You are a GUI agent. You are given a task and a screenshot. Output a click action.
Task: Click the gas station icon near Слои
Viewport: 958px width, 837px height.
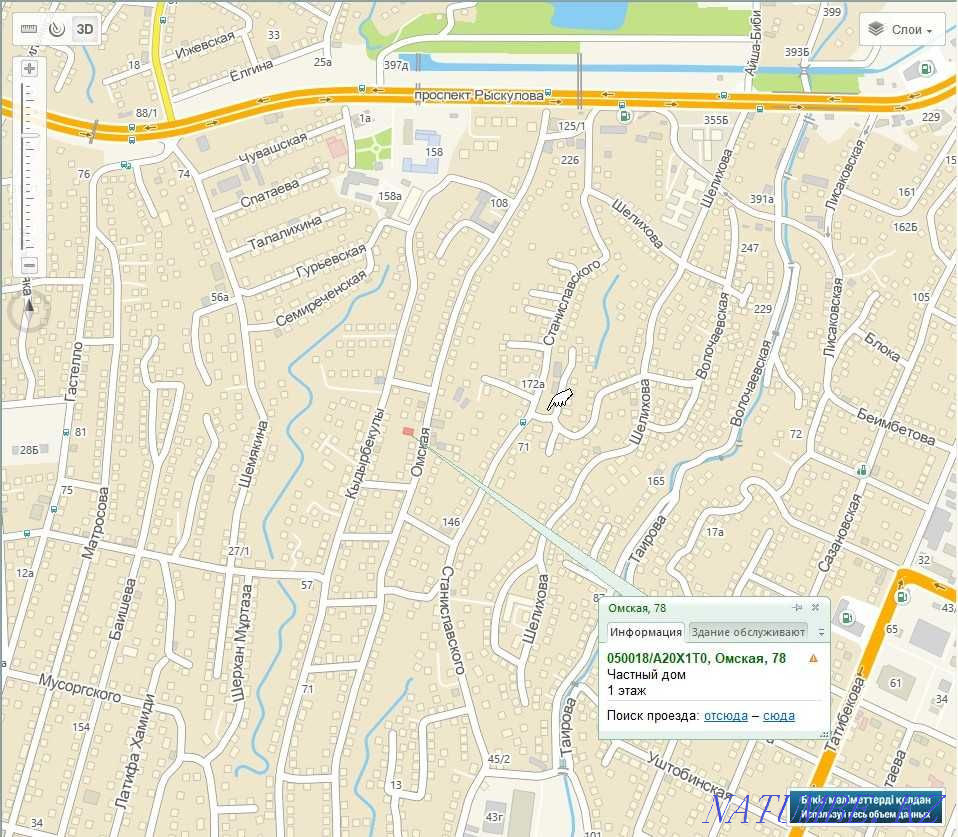click(x=926, y=70)
